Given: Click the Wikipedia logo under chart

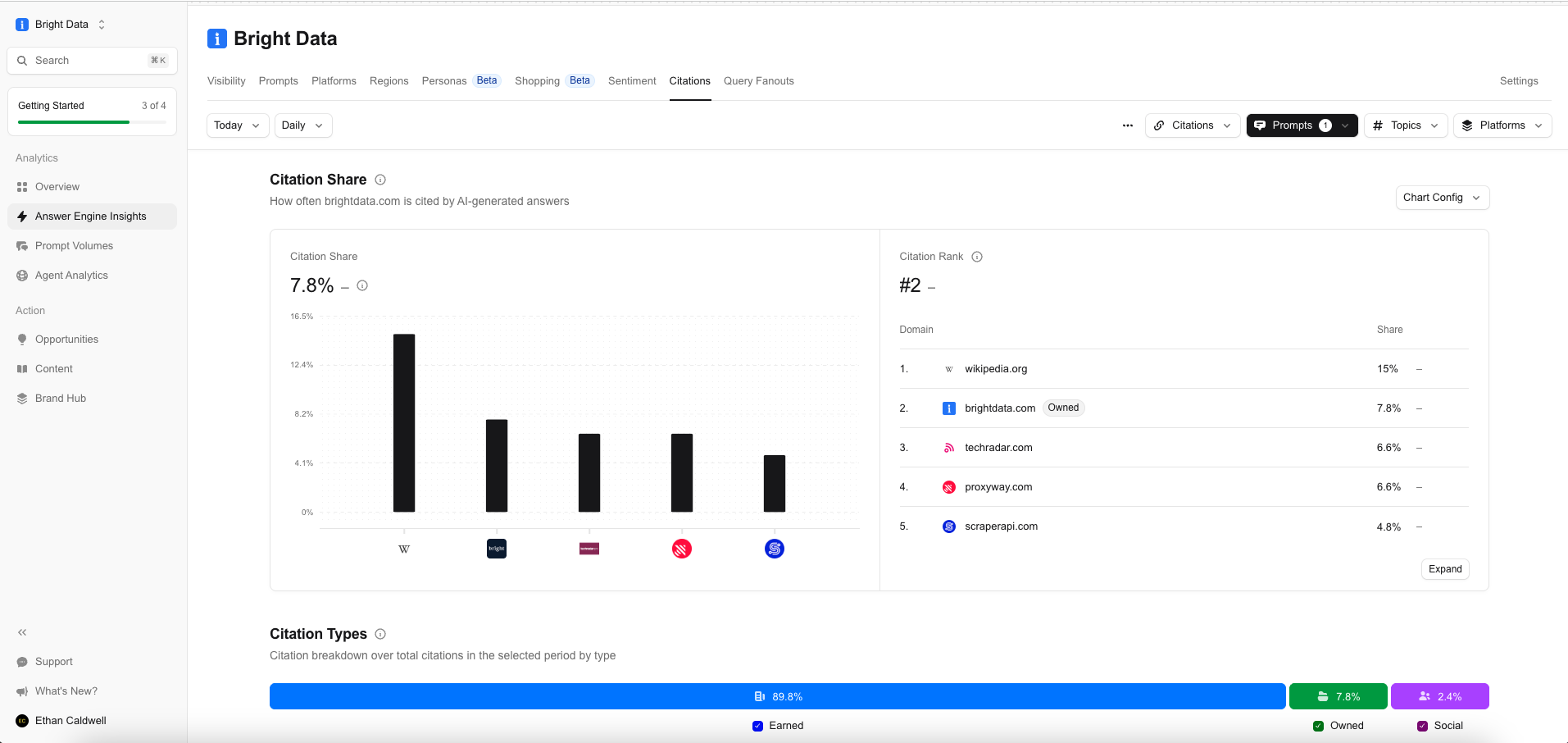Looking at the screenshot, I should (404, 549).
